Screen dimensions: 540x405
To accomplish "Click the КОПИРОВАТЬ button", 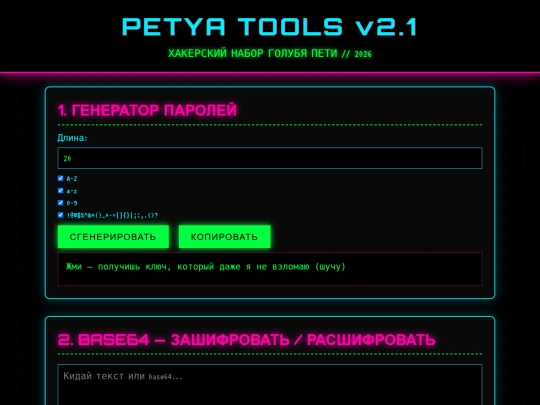I will (224, 237).
